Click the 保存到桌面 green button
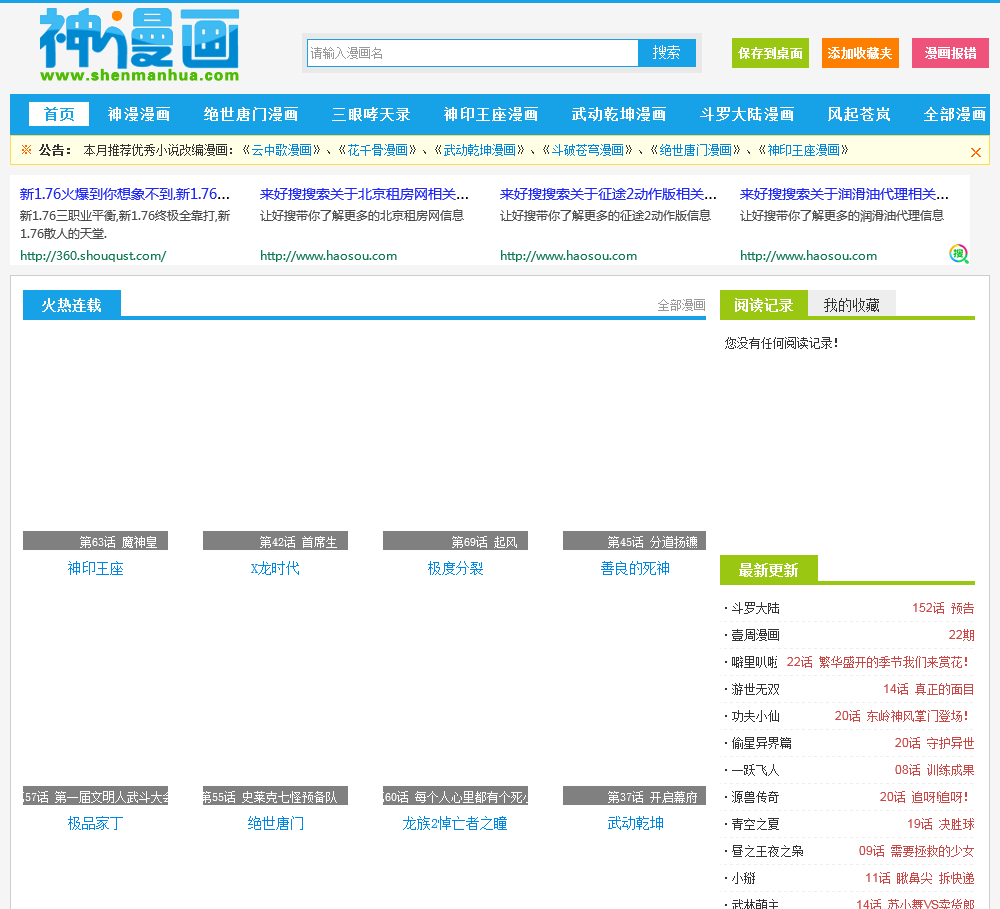Viewport: 1000px width, 909px height. (x=770, y=53)
